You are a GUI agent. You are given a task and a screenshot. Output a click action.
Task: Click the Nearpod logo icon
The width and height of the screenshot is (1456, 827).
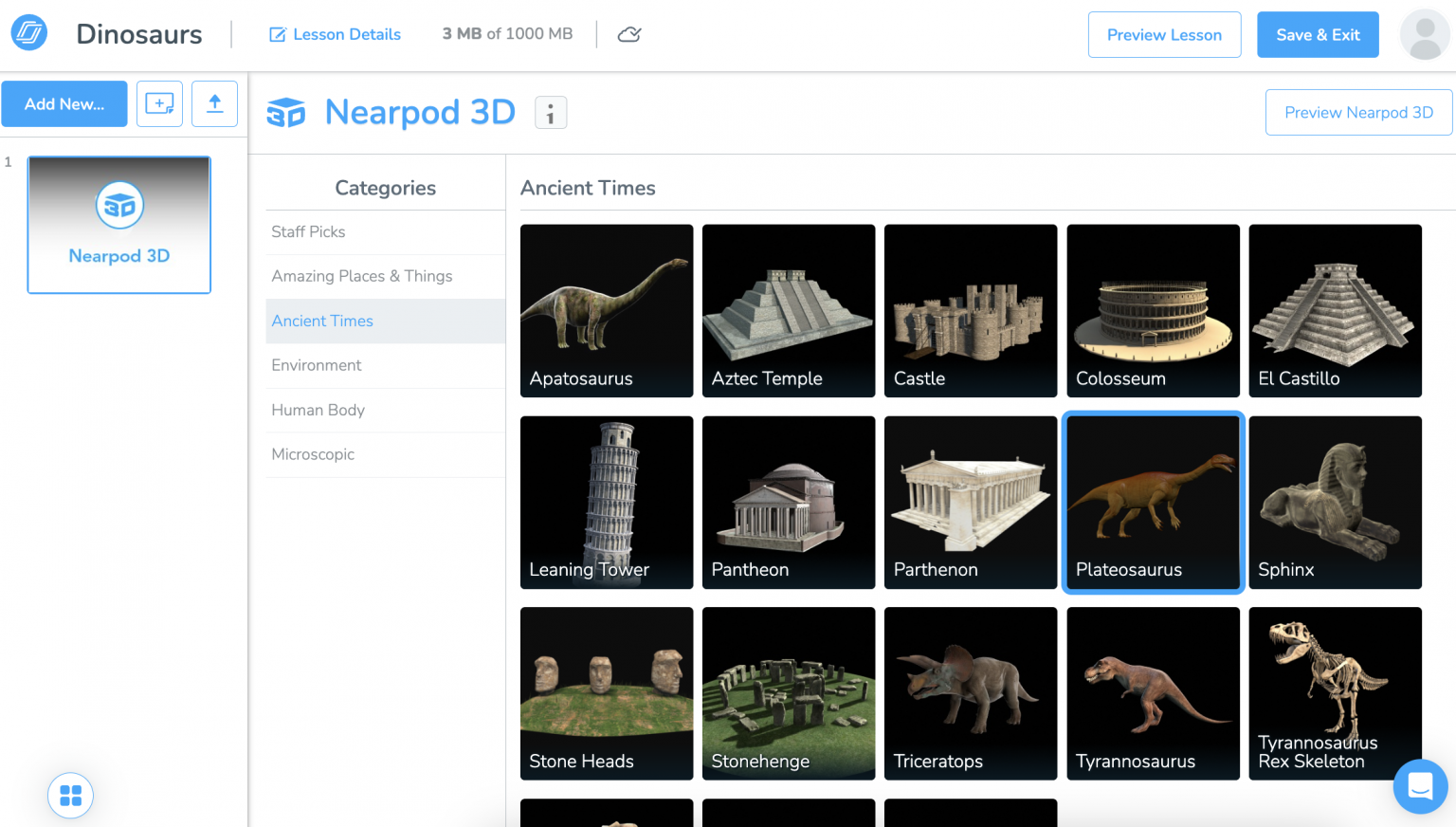point(27,32)
